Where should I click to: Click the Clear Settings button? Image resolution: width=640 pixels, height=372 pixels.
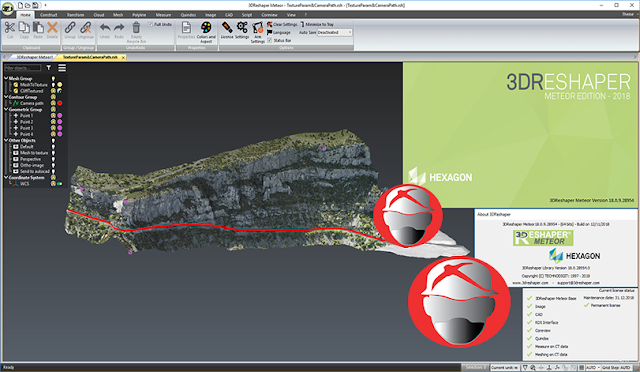282,25
